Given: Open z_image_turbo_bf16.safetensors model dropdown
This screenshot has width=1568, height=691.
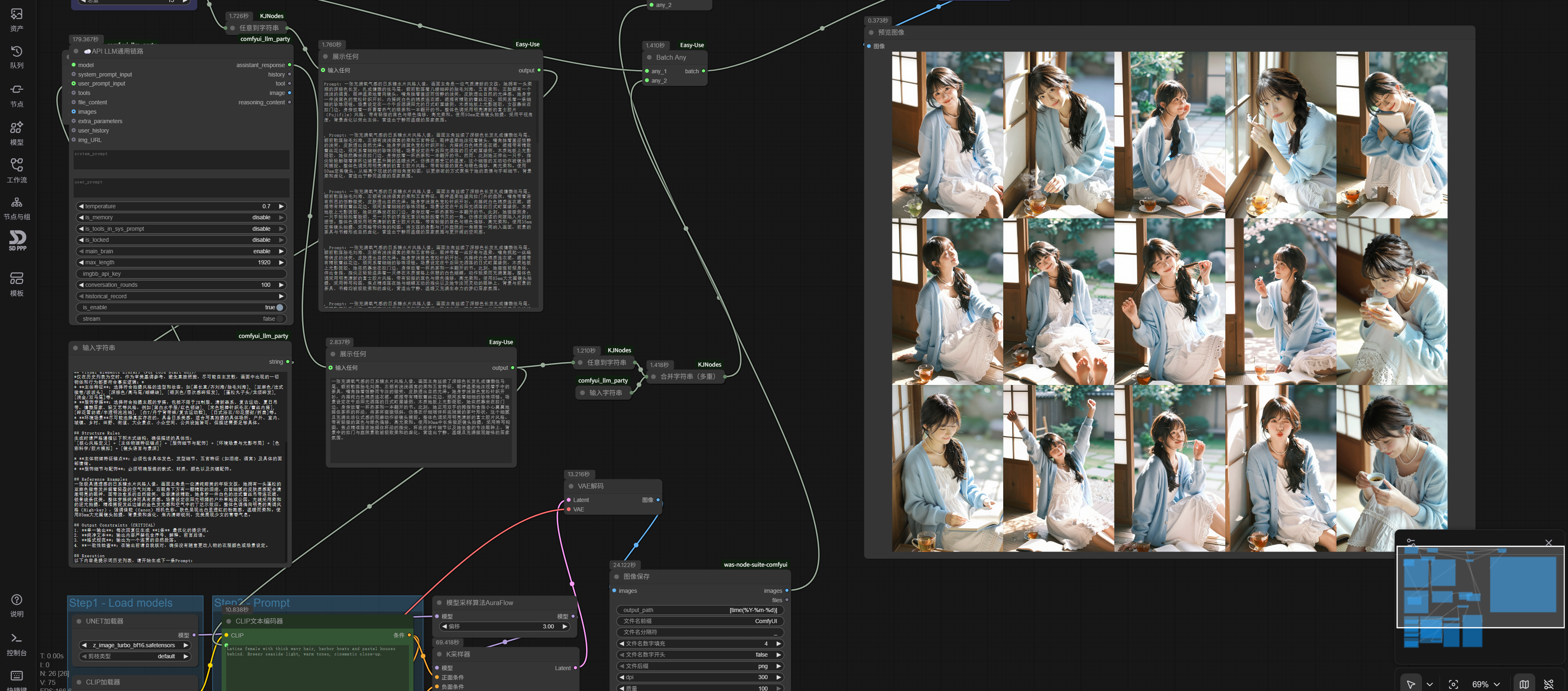Looking at the screenshot, I should pyautogui.click(x=134, y=645).
